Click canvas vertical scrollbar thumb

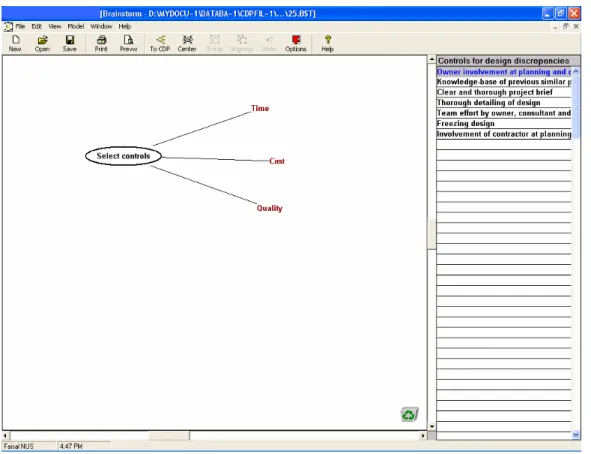click(x=432, y=234)
